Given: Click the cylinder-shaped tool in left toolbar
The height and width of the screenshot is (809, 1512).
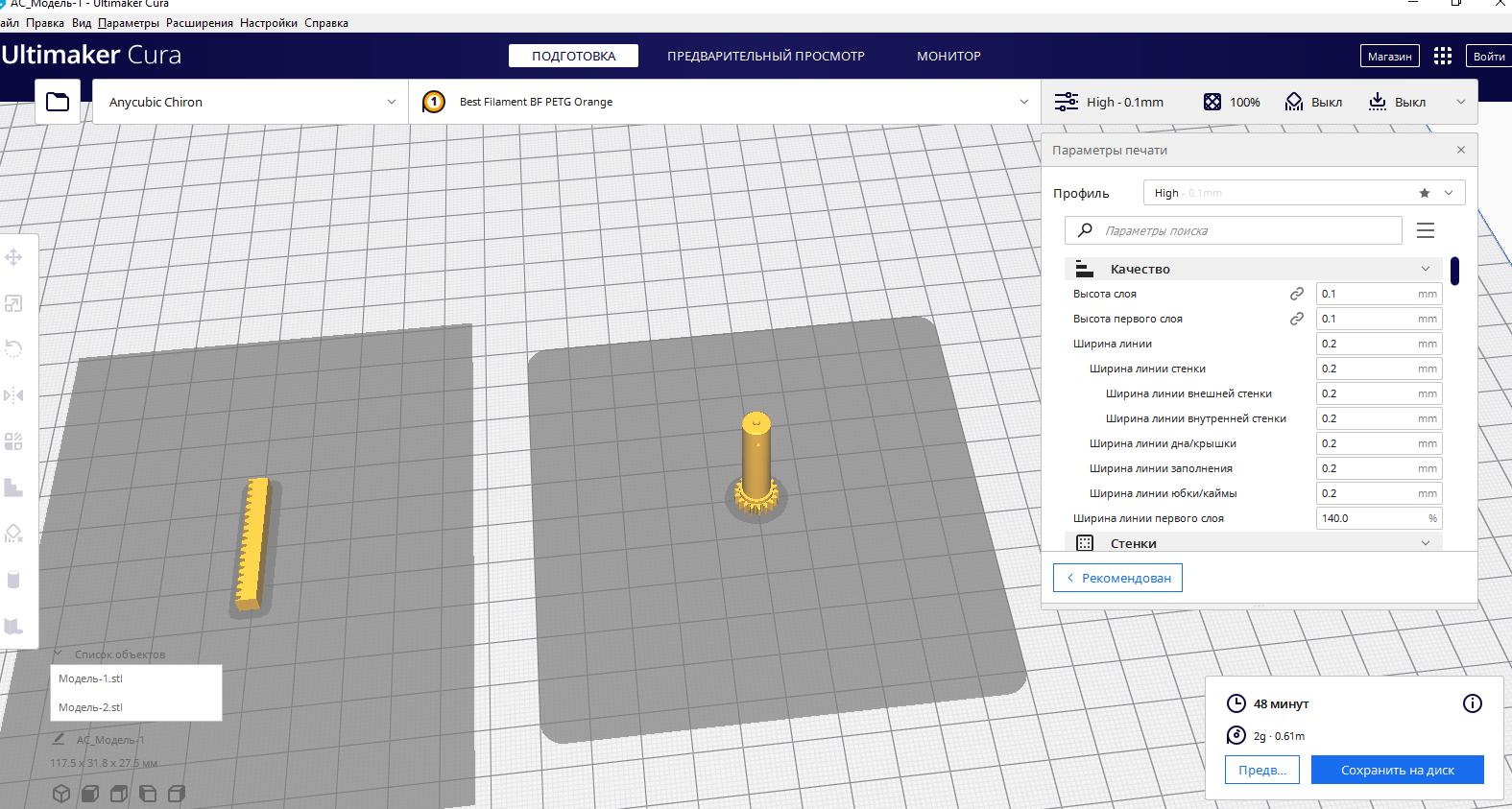Looking at the screenshot, I should click(13, 580).
